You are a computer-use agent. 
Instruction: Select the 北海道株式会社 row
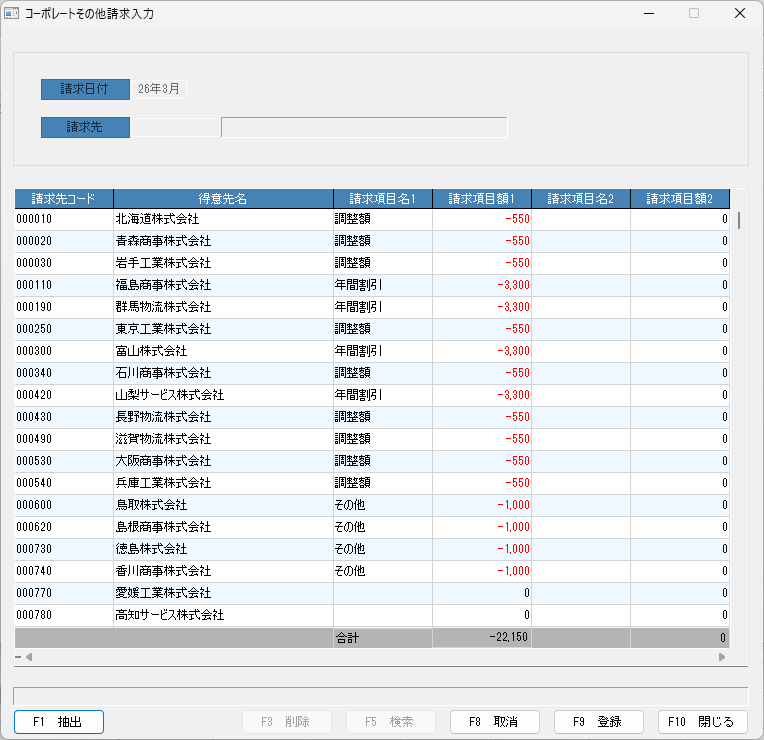(372, 219)
